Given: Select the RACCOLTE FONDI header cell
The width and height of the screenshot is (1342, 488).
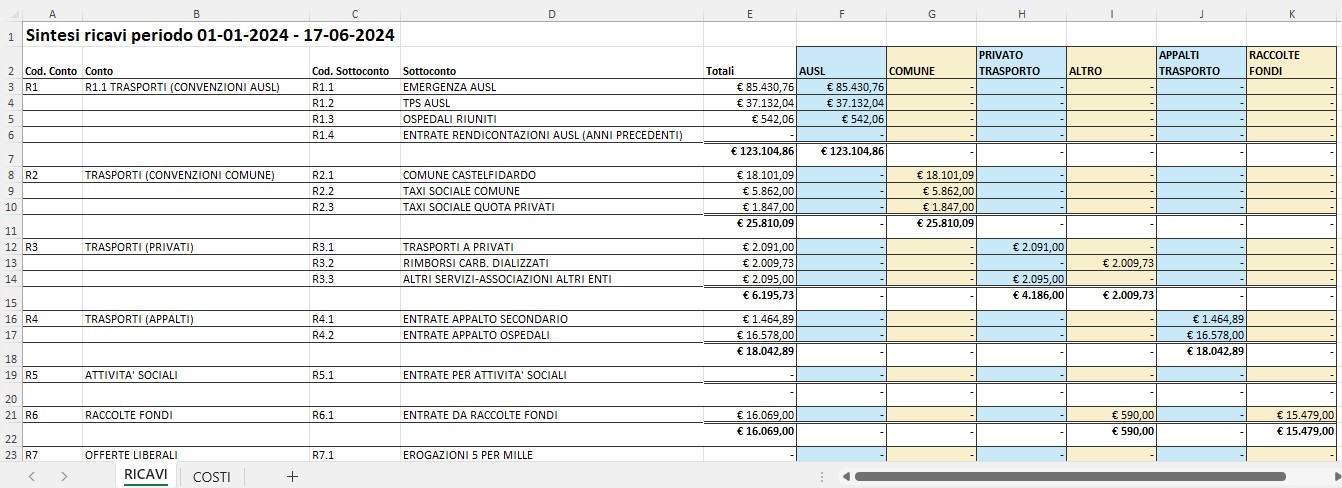Looking at the screenshot, I should (x=1291, y=62).
